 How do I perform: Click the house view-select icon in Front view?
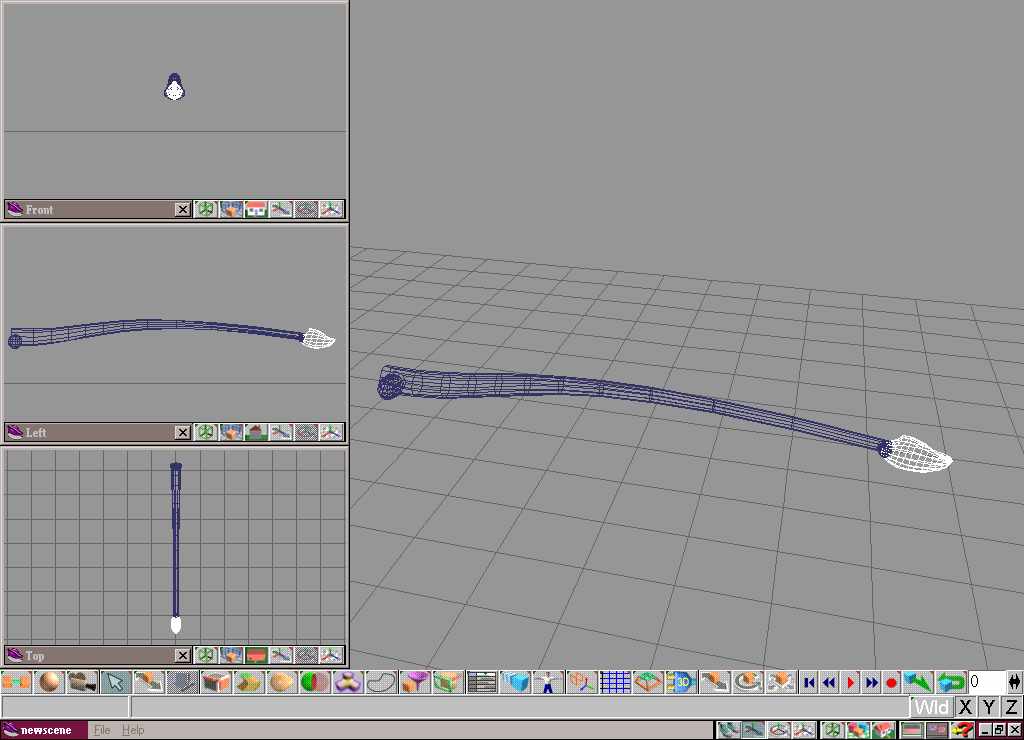click(256, 210)
